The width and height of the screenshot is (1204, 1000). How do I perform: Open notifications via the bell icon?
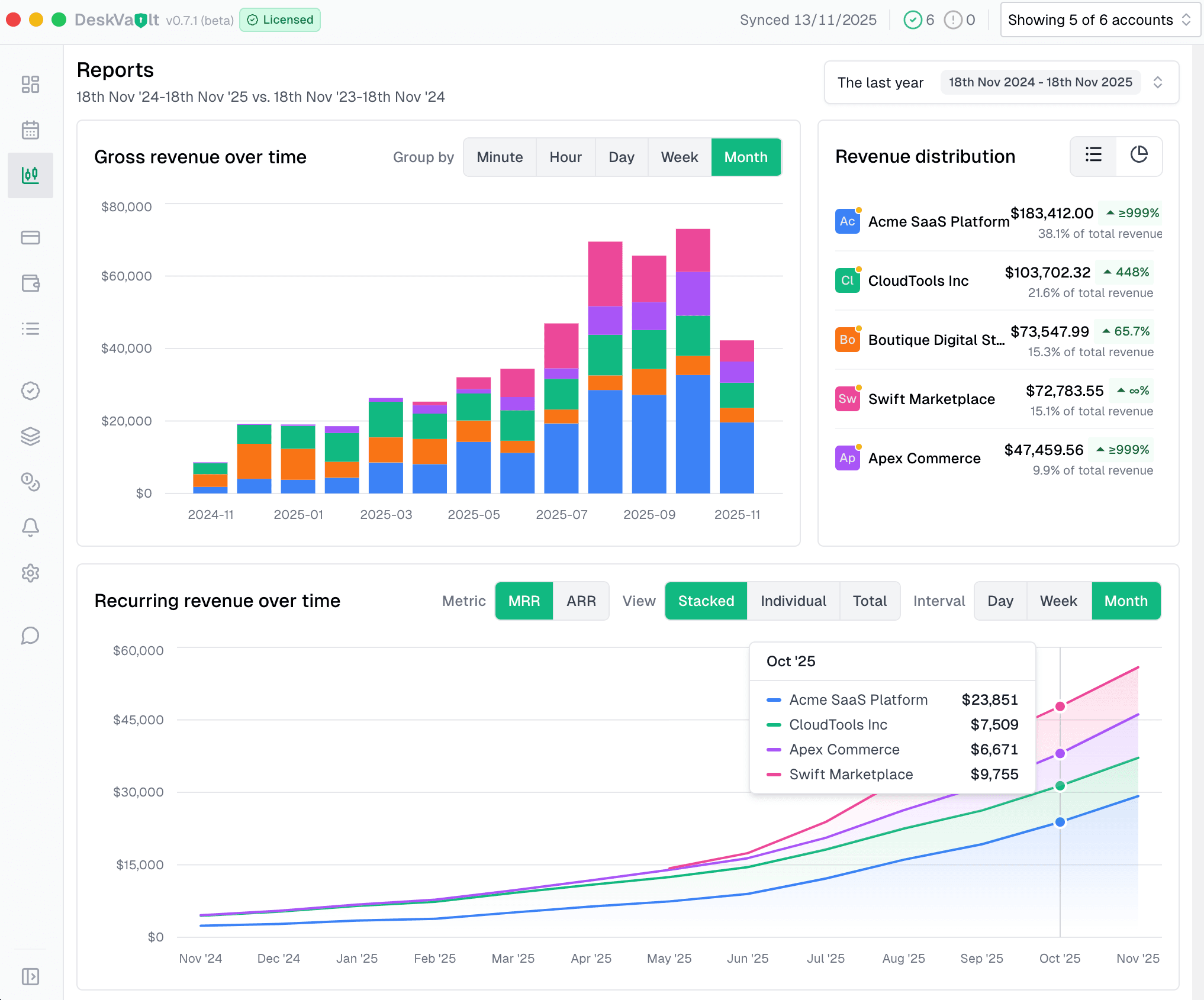30,527
